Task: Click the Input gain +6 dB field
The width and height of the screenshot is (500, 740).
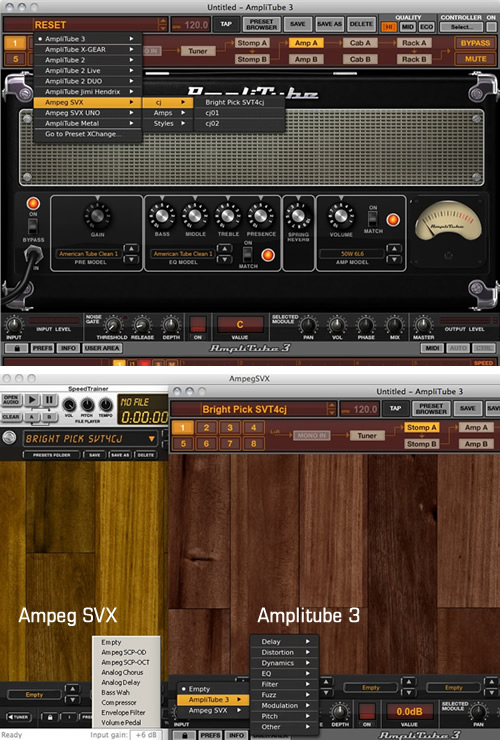Action: [x=145, y=735]
